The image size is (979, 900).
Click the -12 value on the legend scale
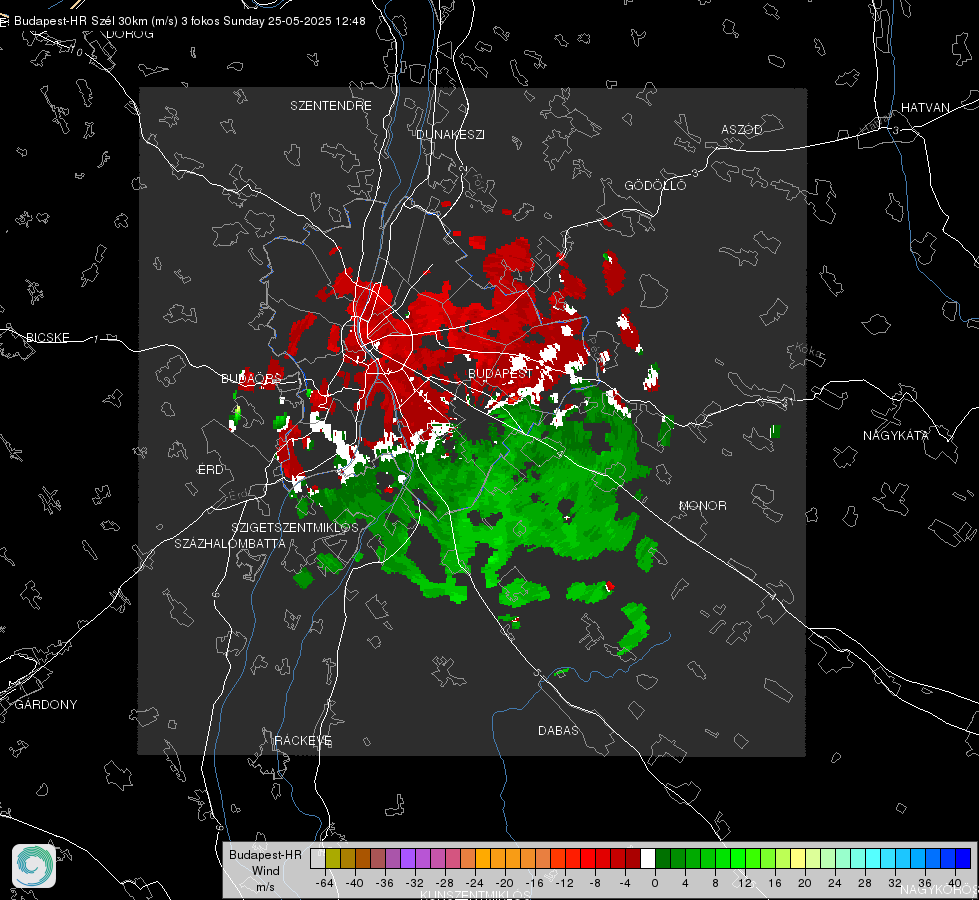point(564,883)
